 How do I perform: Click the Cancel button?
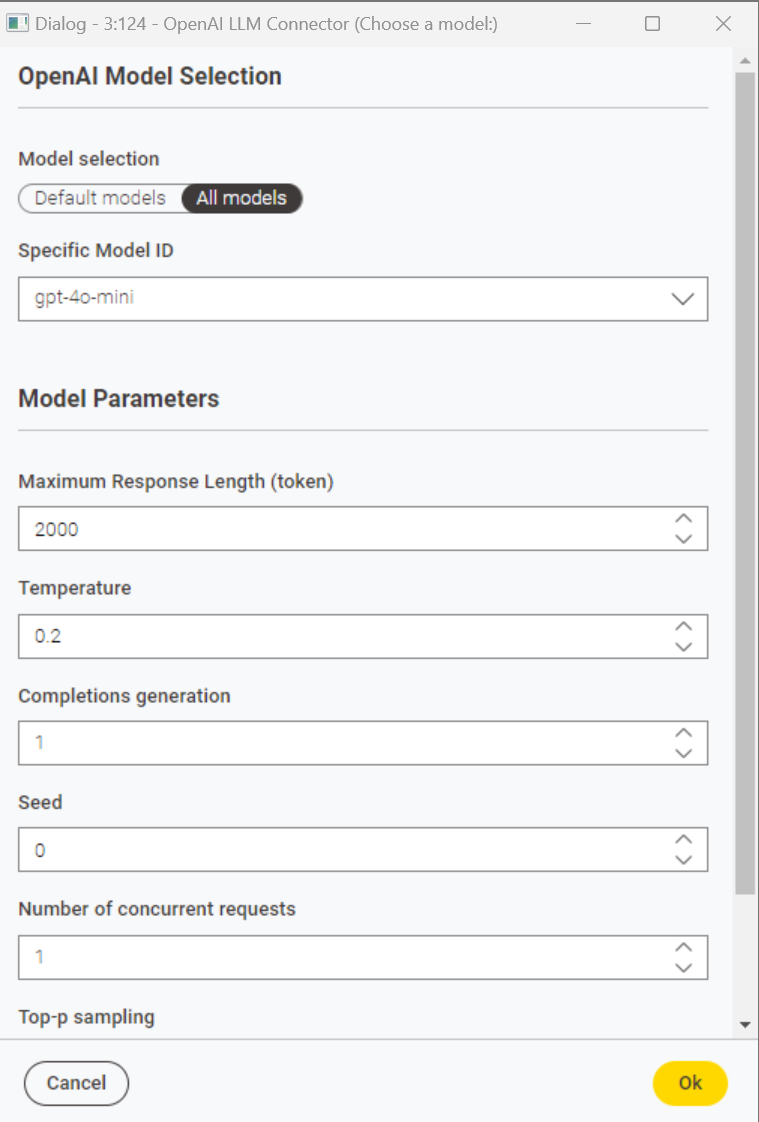[x=77, y=1083]
